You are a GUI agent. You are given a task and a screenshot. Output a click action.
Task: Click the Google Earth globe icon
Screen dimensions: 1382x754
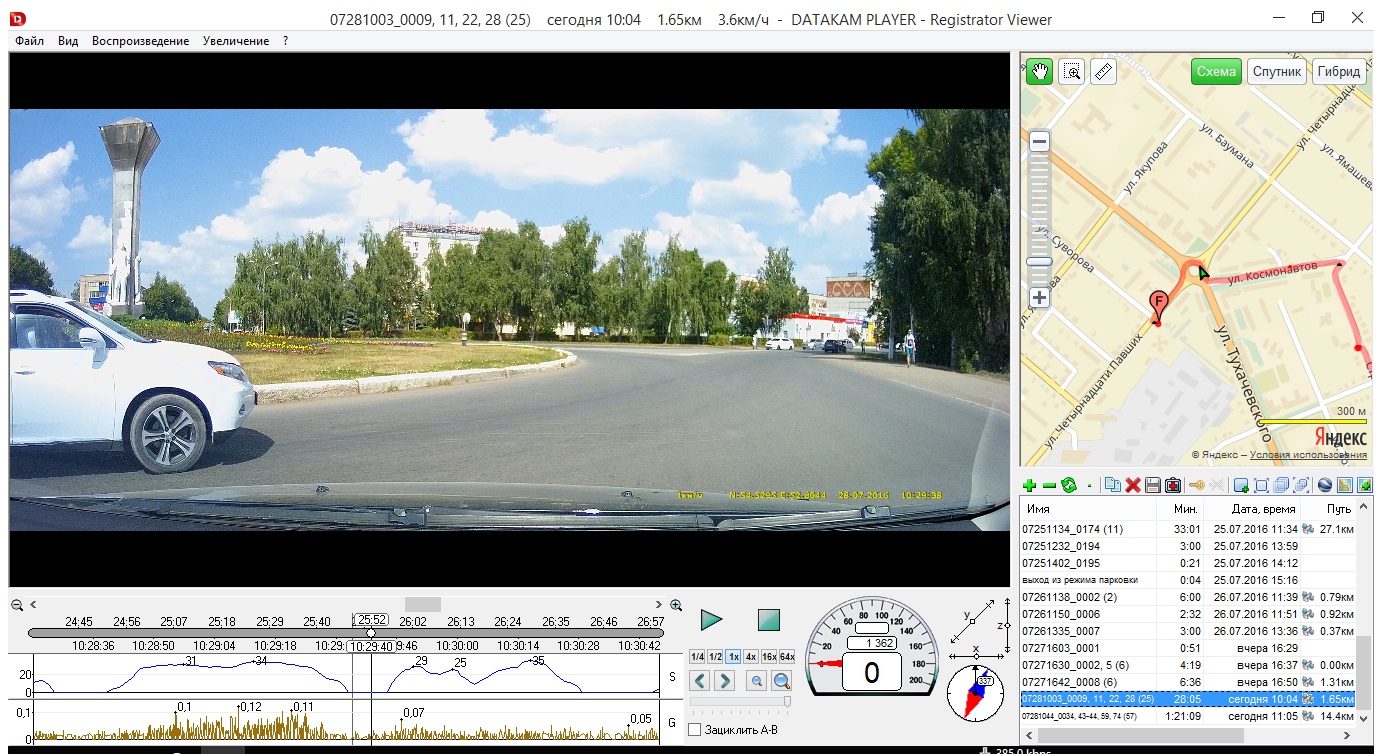pos(1325,486)
